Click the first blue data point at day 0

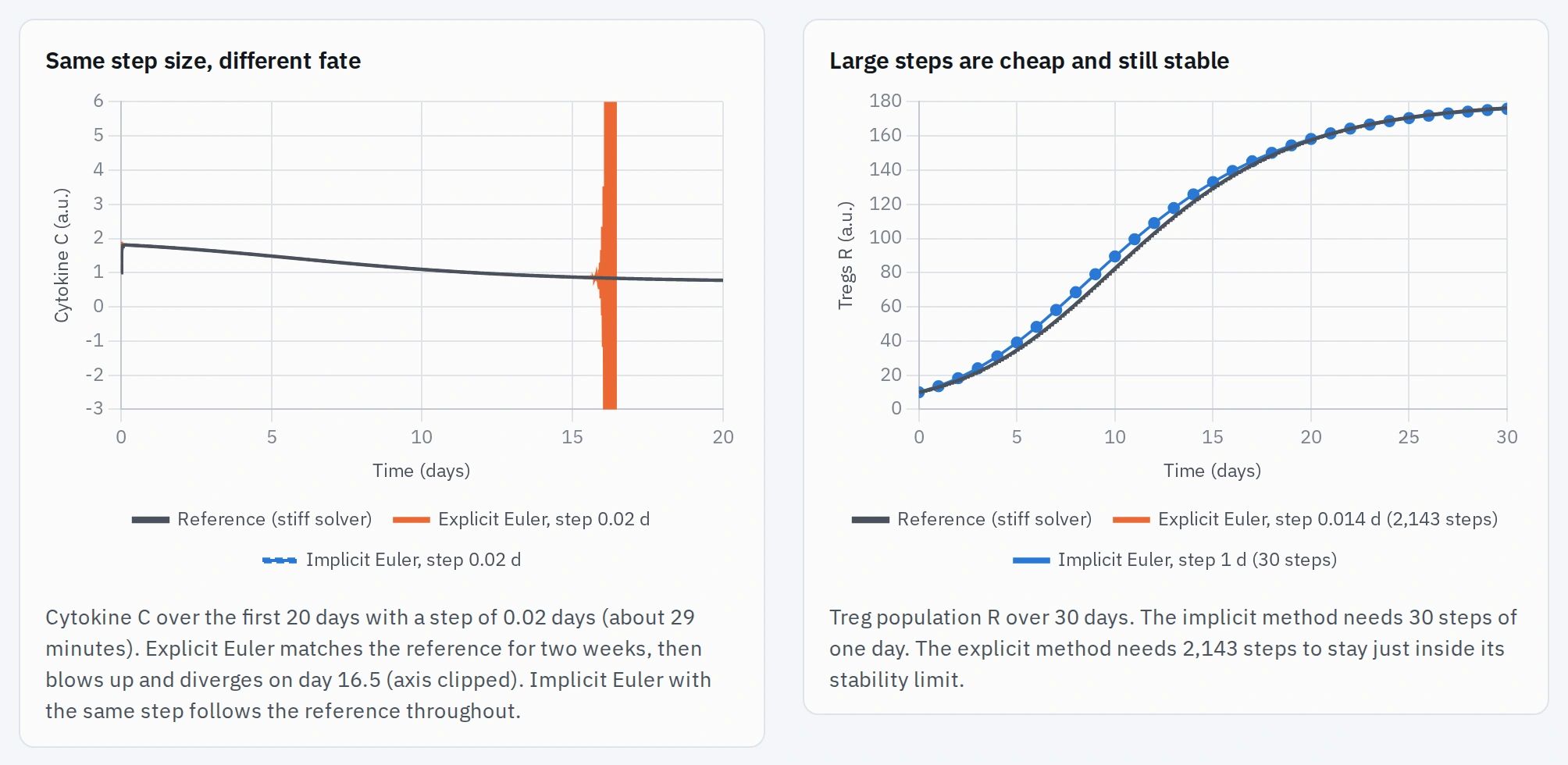pyautogui.click(x=919, y=392)
